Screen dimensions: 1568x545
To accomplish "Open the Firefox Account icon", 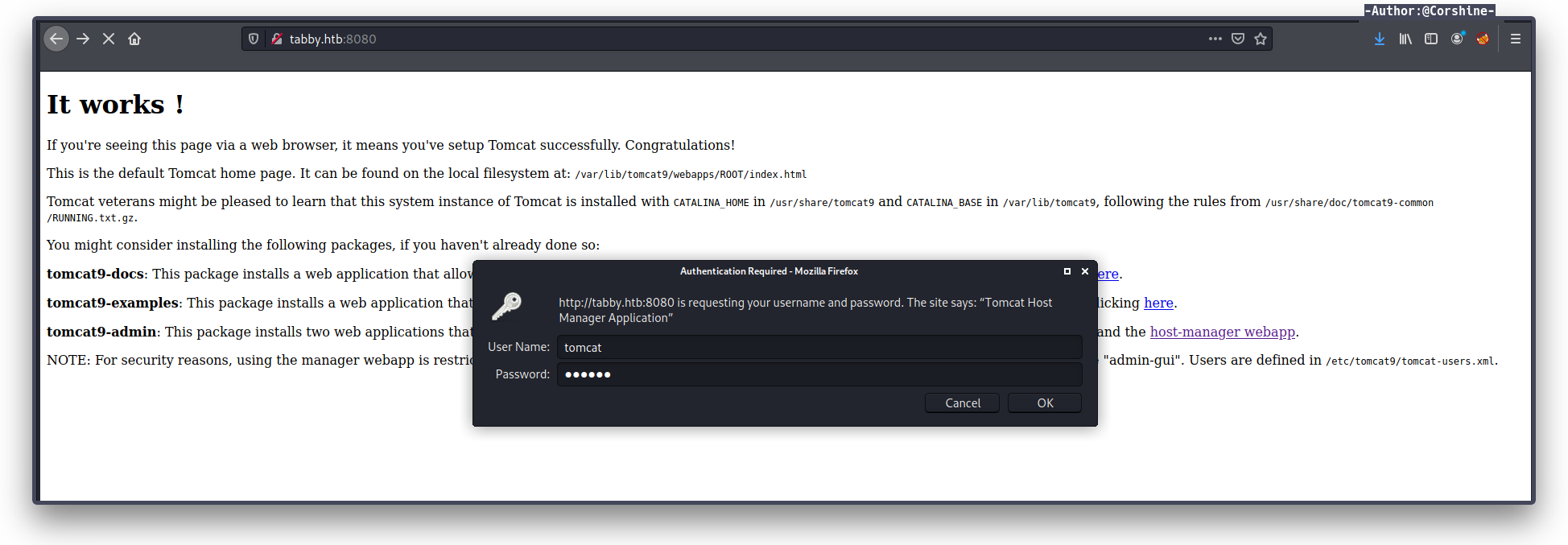I will pyautogui.click(x=1457, y=39).
